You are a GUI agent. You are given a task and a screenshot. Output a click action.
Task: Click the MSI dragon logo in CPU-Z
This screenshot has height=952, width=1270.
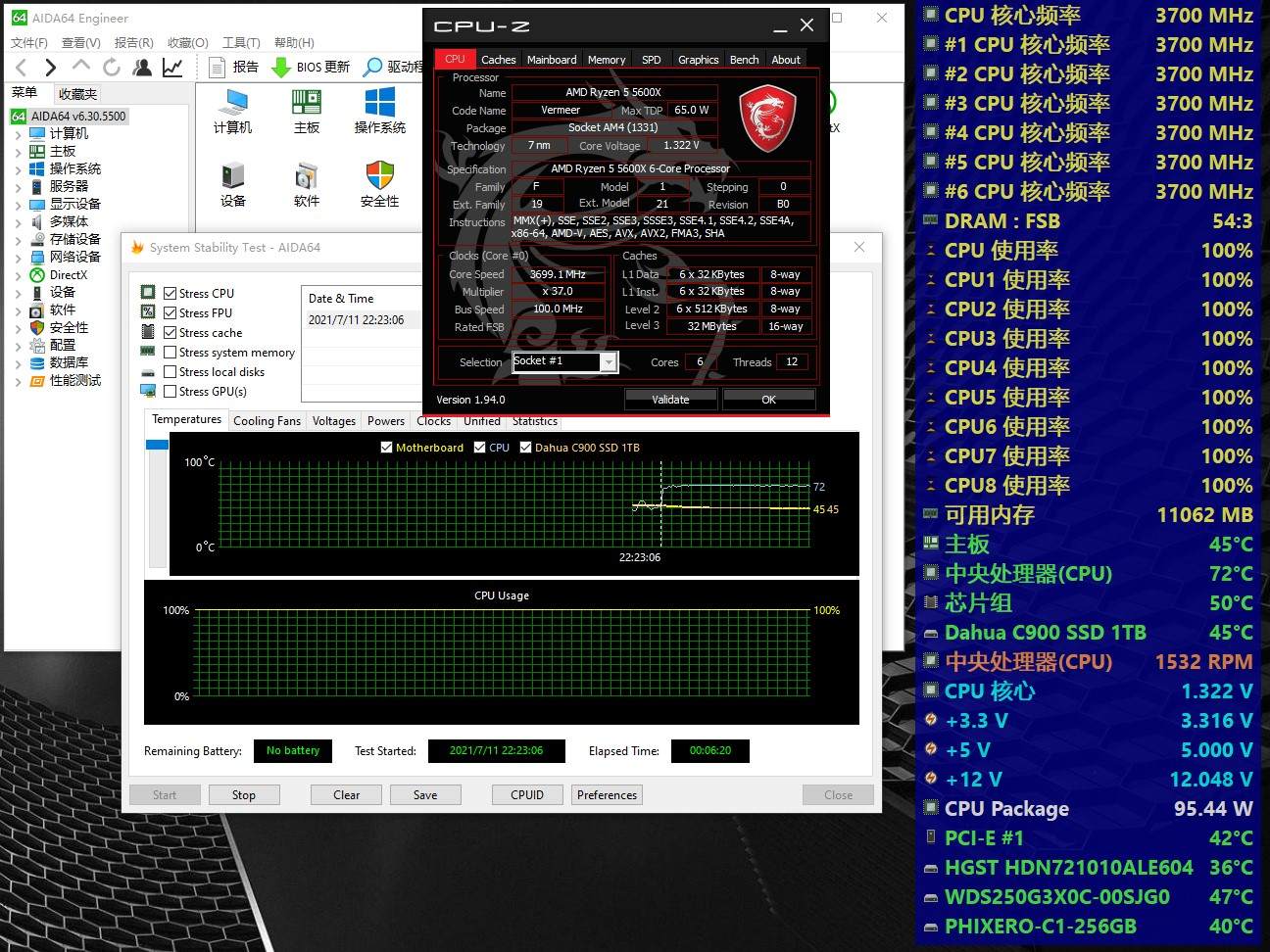(x=767, y=119)
